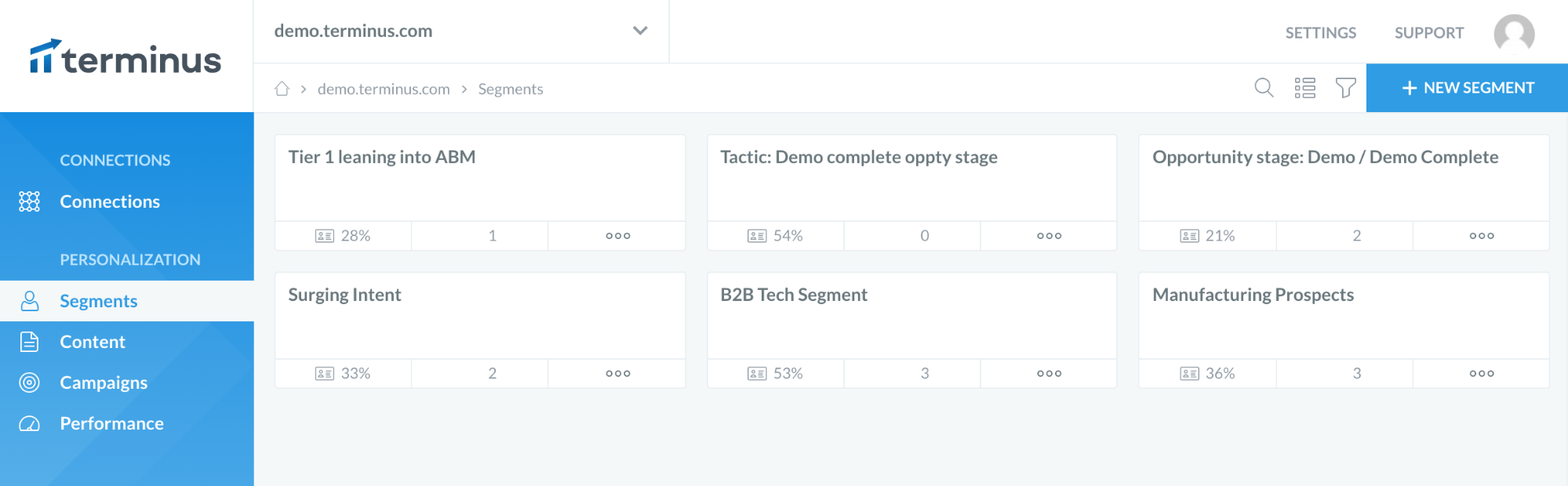The width and height of the screenshot is (1568, 486).
Task: Select Segments in the sidebar
Action: [x=98, y=301]
